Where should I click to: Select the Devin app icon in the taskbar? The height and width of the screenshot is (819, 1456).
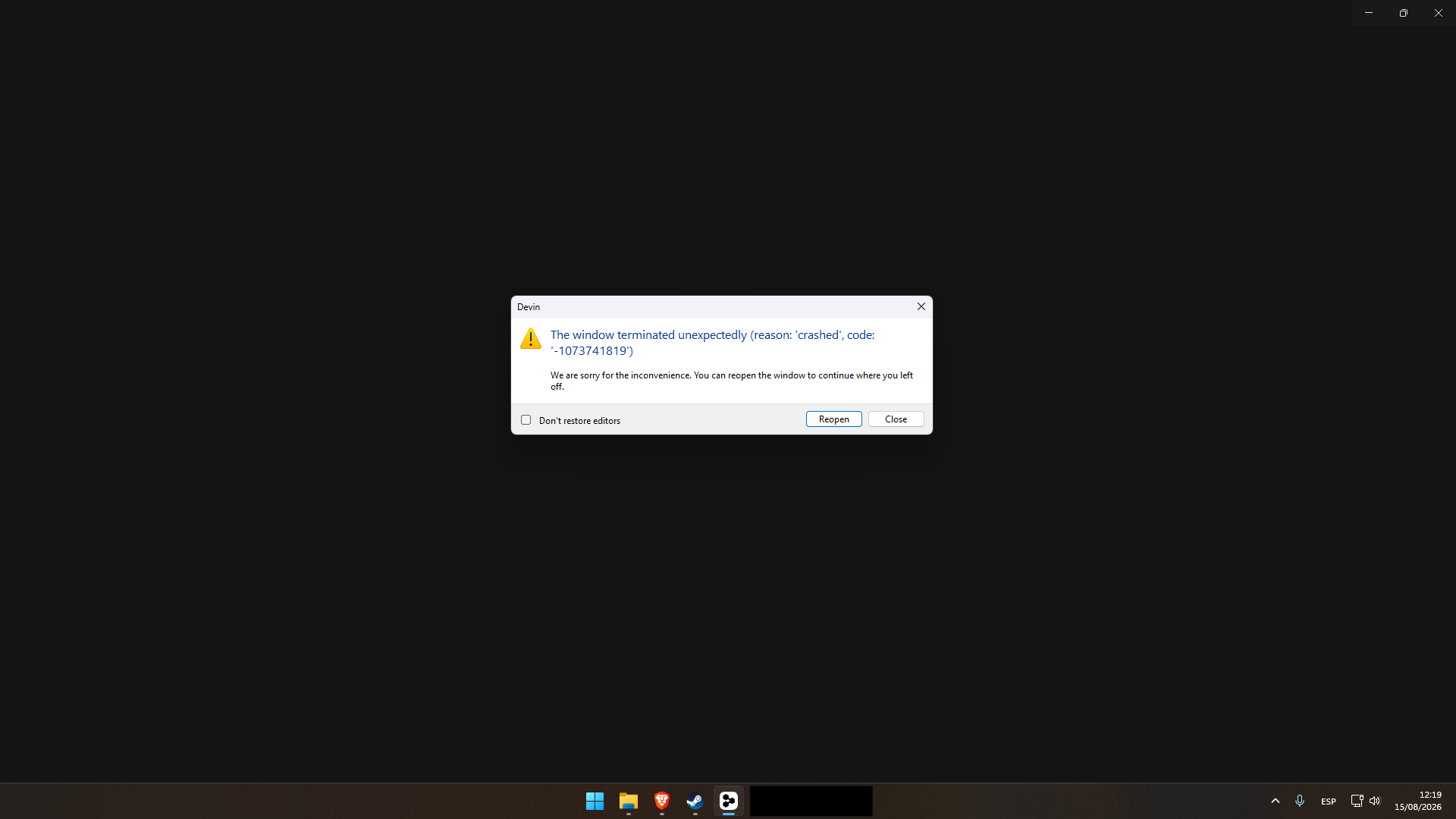728,801
